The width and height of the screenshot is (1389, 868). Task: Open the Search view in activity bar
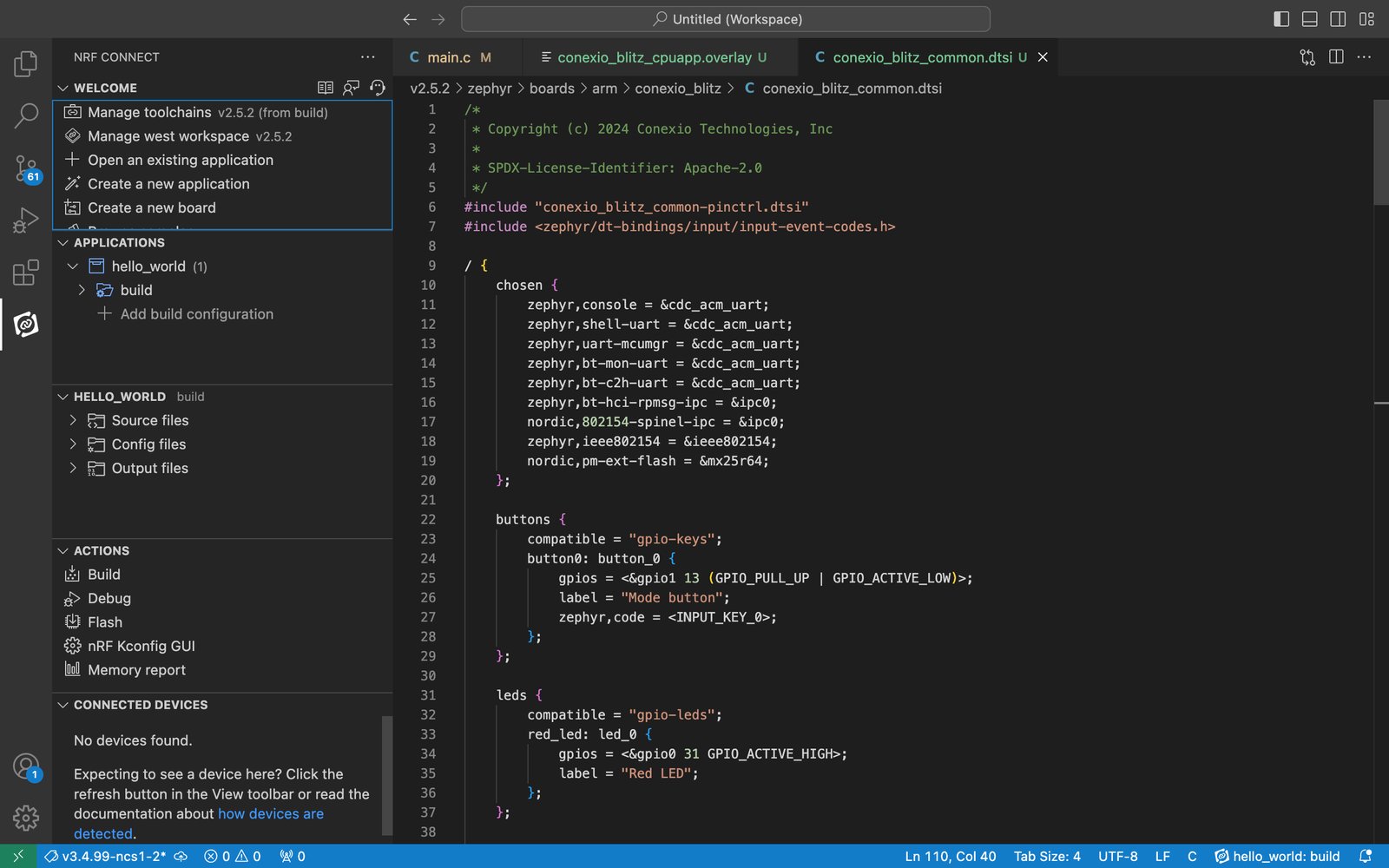[x=26, y=115]
